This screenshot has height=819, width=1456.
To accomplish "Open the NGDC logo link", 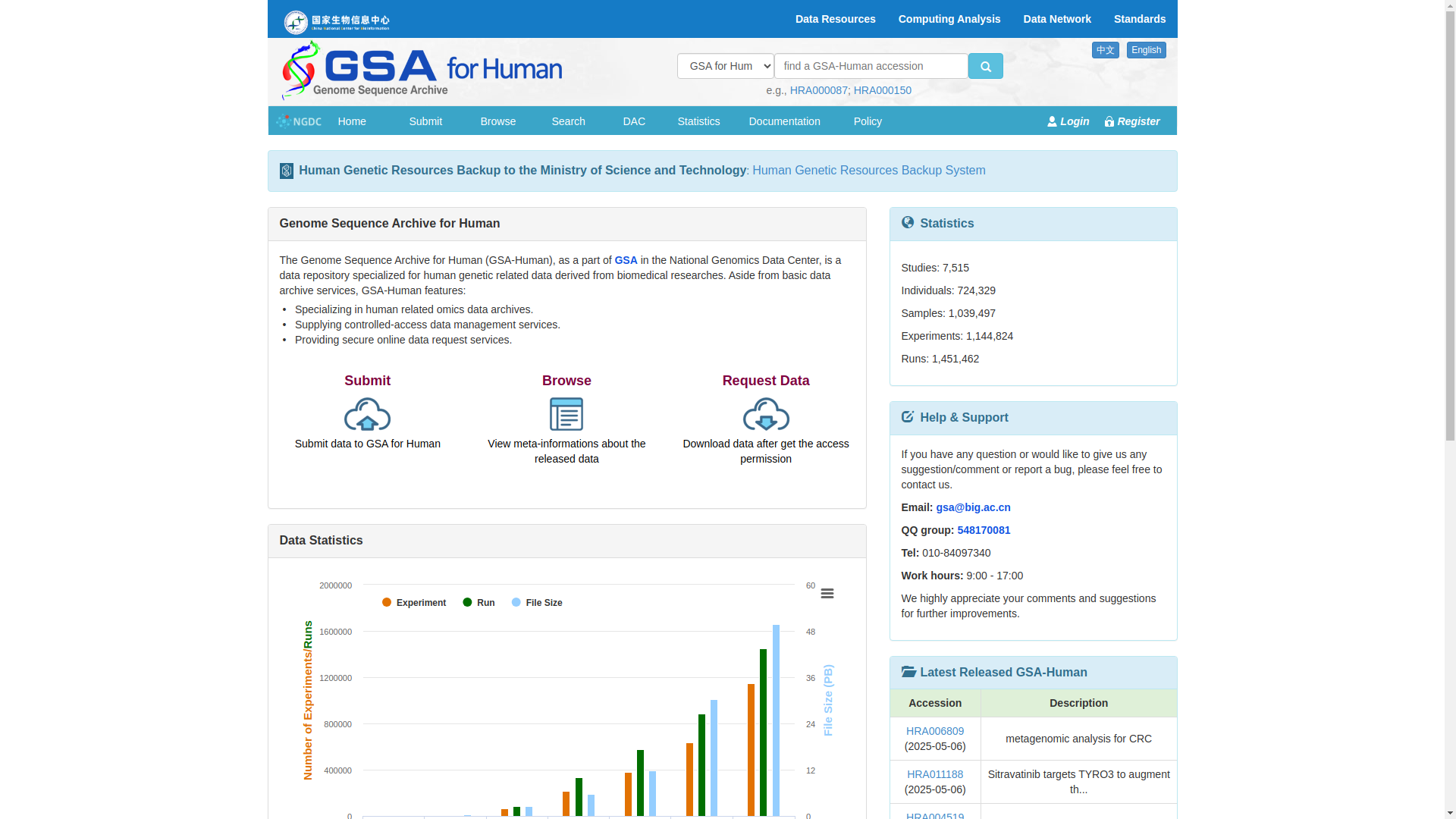I will 299,121.
